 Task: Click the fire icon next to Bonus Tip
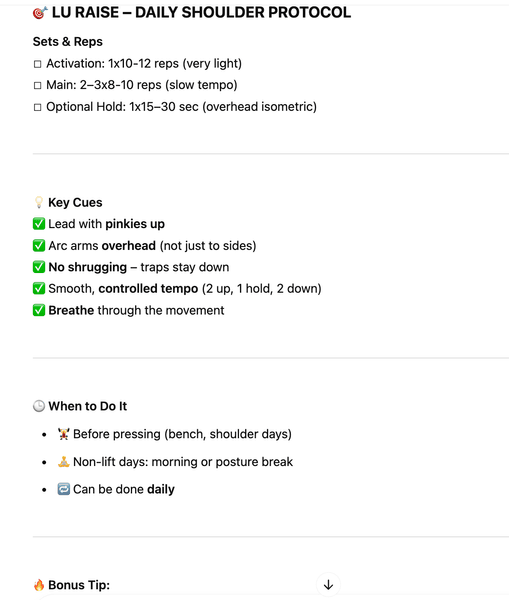click(x=39, y=585)
